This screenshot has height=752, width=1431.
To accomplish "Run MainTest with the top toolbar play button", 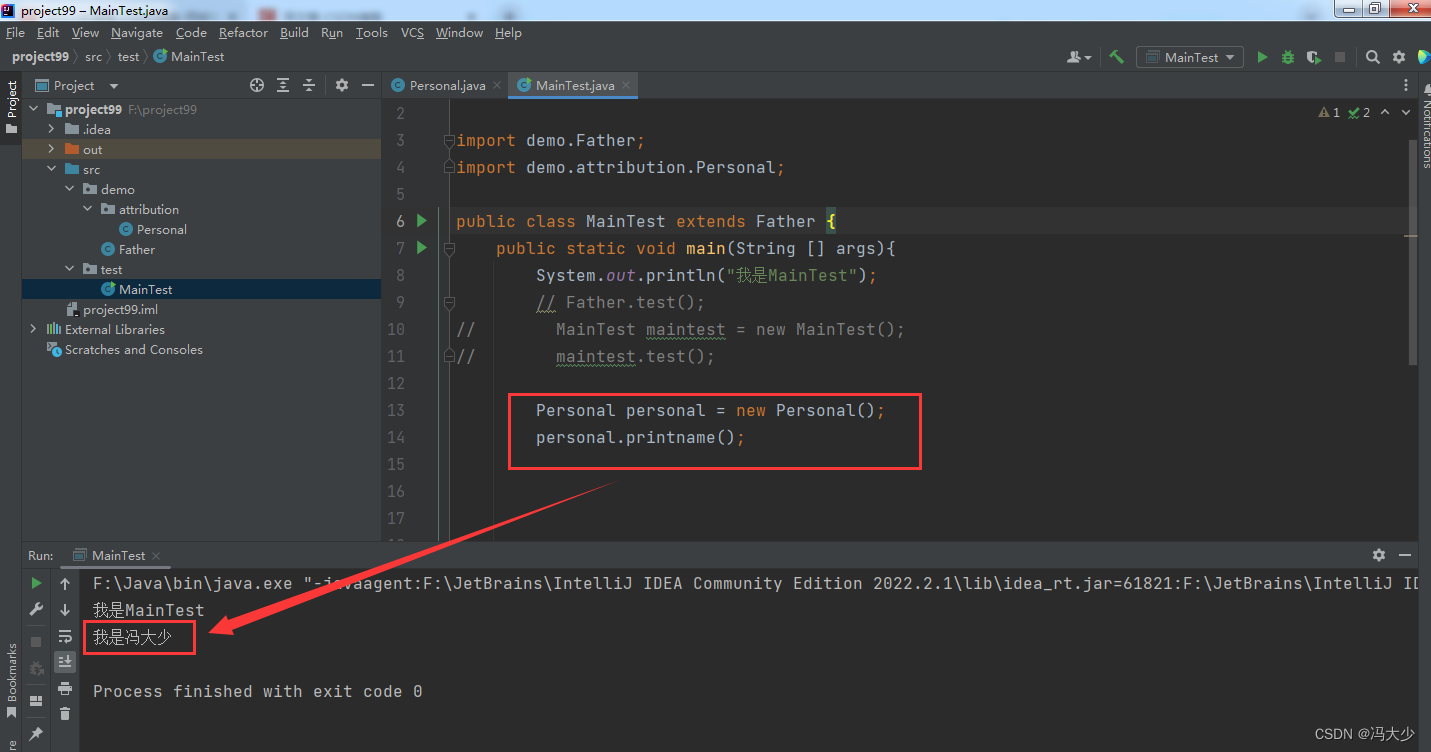I will pyautogui.click(x=1262, y=57).
